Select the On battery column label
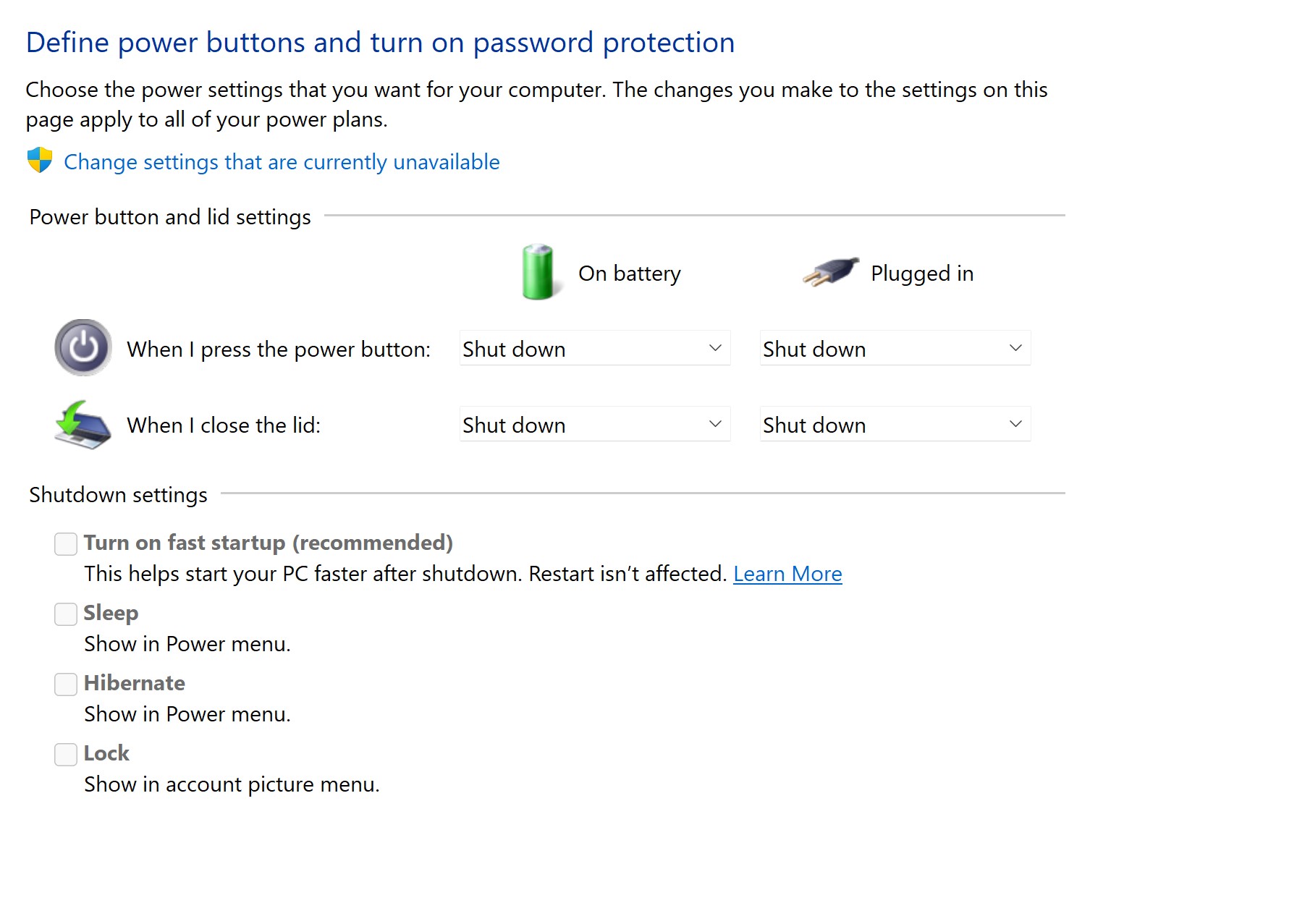 [x=630, y=274]
